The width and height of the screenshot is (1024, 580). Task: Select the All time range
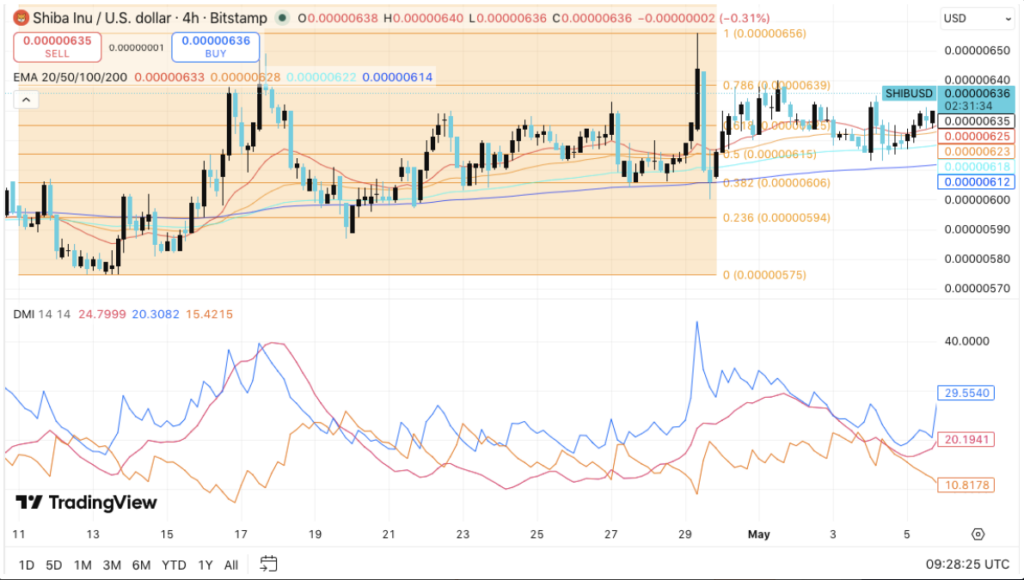(231, 565)
